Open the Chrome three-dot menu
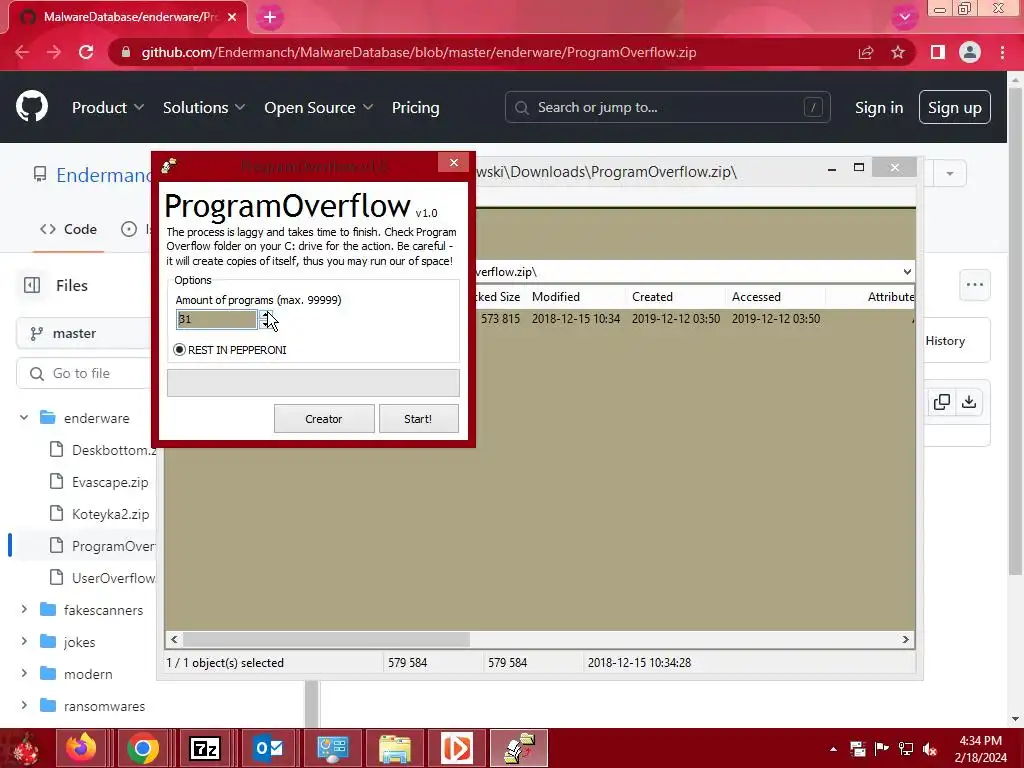Screen dimensions: 1024x768 [1002, 52]
